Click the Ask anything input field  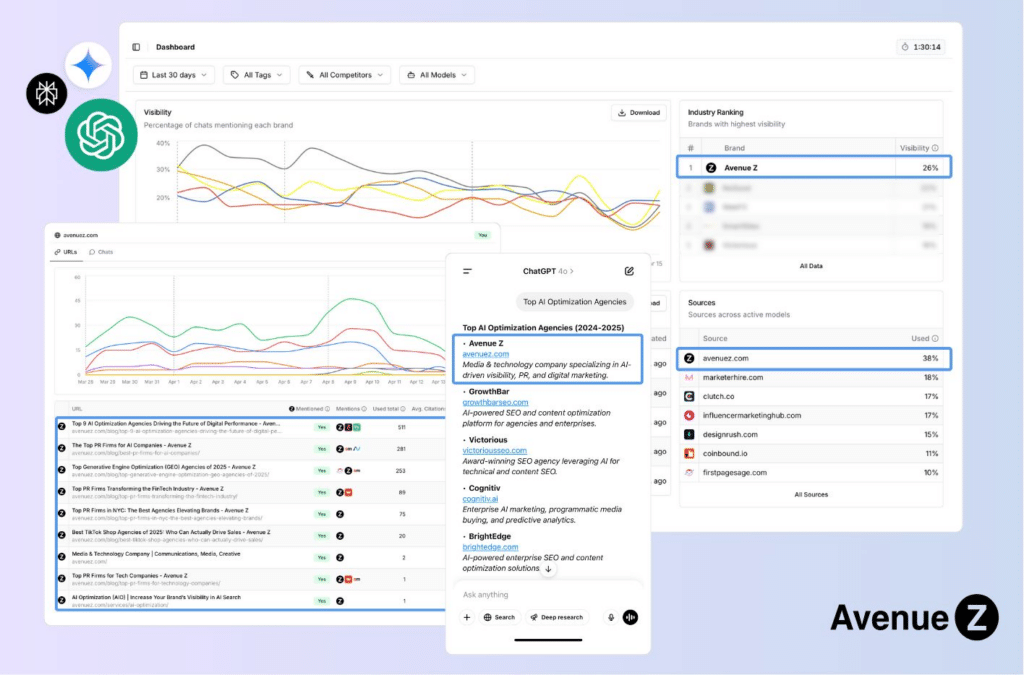pos(549,595)
